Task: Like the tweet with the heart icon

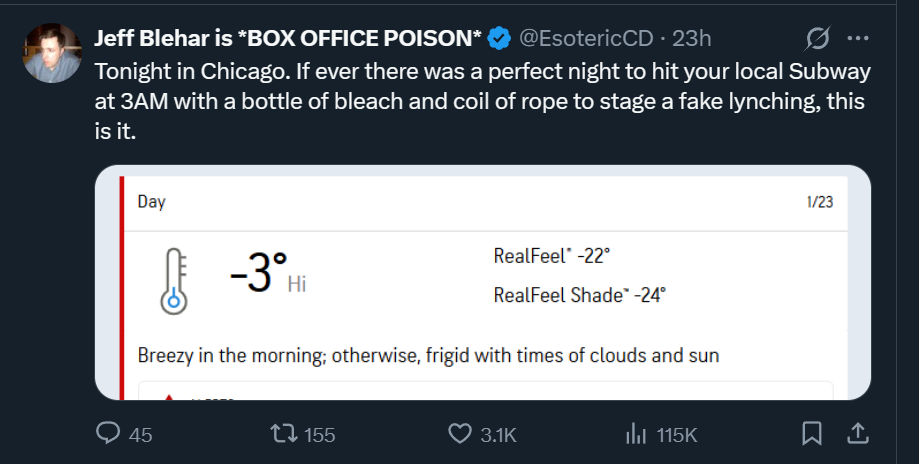Action: click(x=459, y=434)
